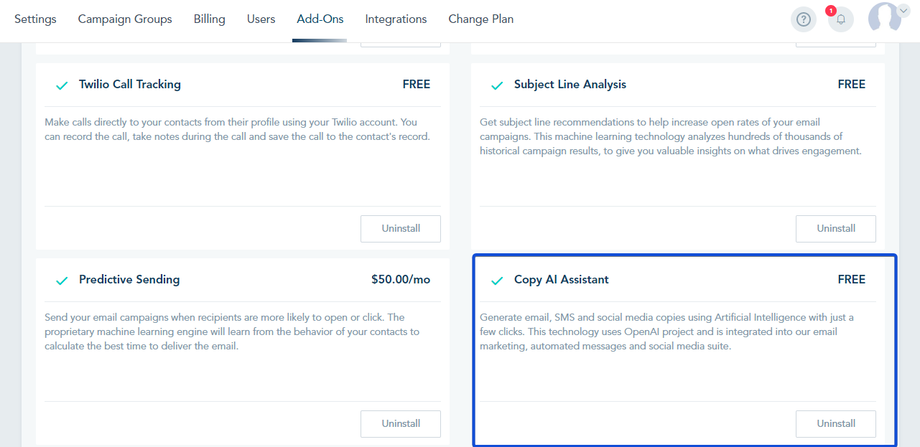The image size is (920, 447).
Task: Navigate to Change Plan tab
Action: [481, 19]
